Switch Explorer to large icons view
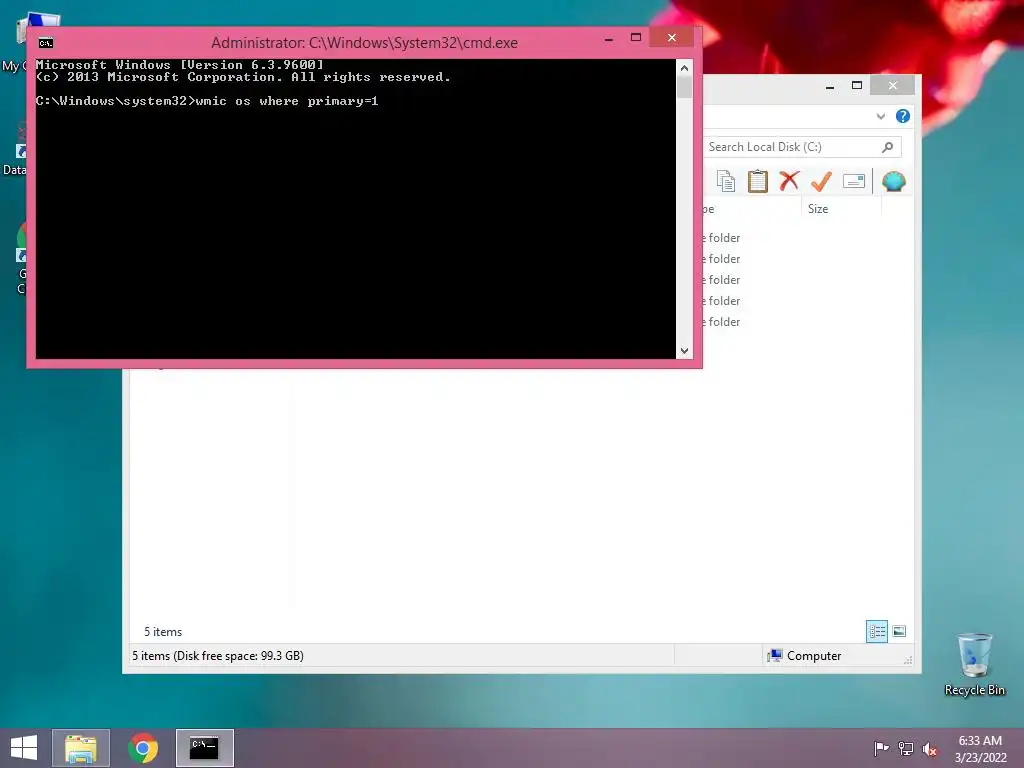Image resolution: width=1024 pixels, height=768 pixels. [899, 631]
